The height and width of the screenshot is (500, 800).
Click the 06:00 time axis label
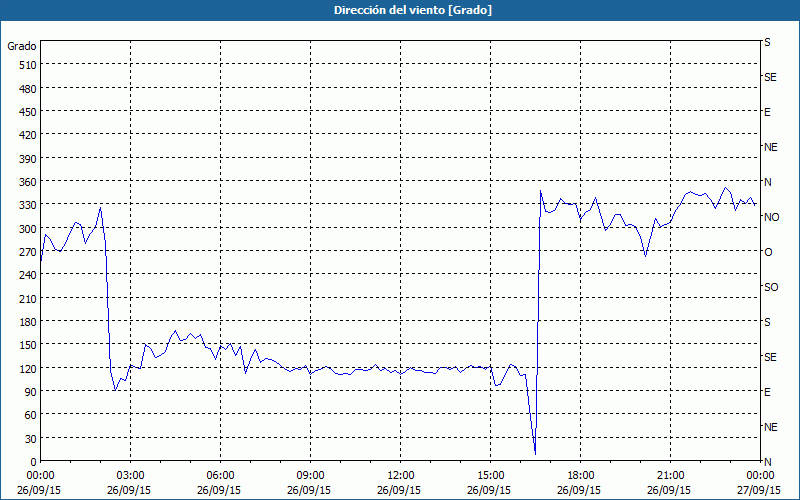click(x=220, y=476)
